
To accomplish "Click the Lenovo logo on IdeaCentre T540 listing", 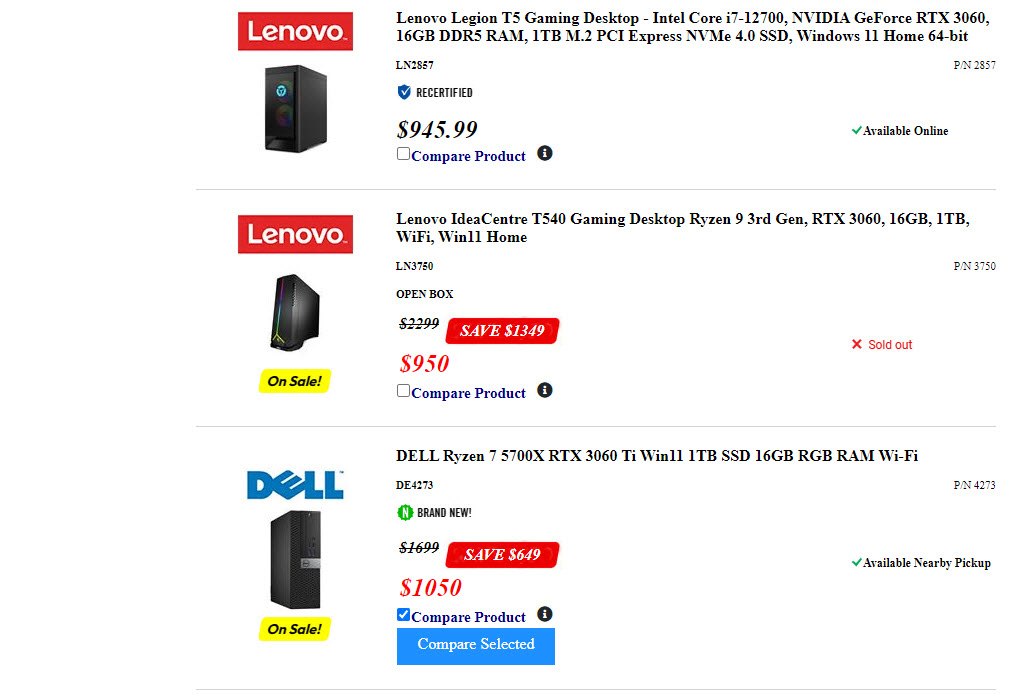I will click(295, 234).
